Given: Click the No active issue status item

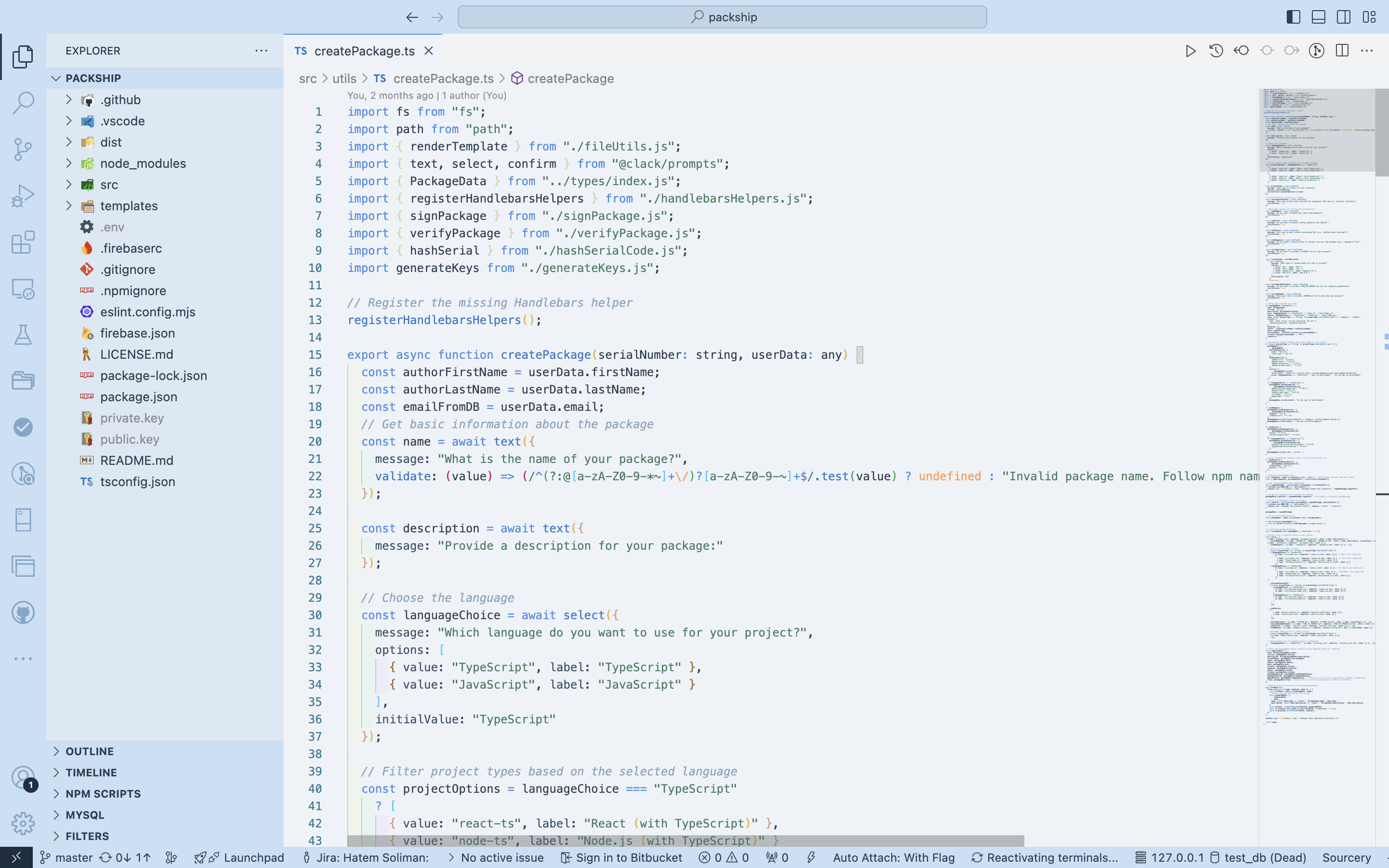Looking at the screenshot, I should [495, 858].
